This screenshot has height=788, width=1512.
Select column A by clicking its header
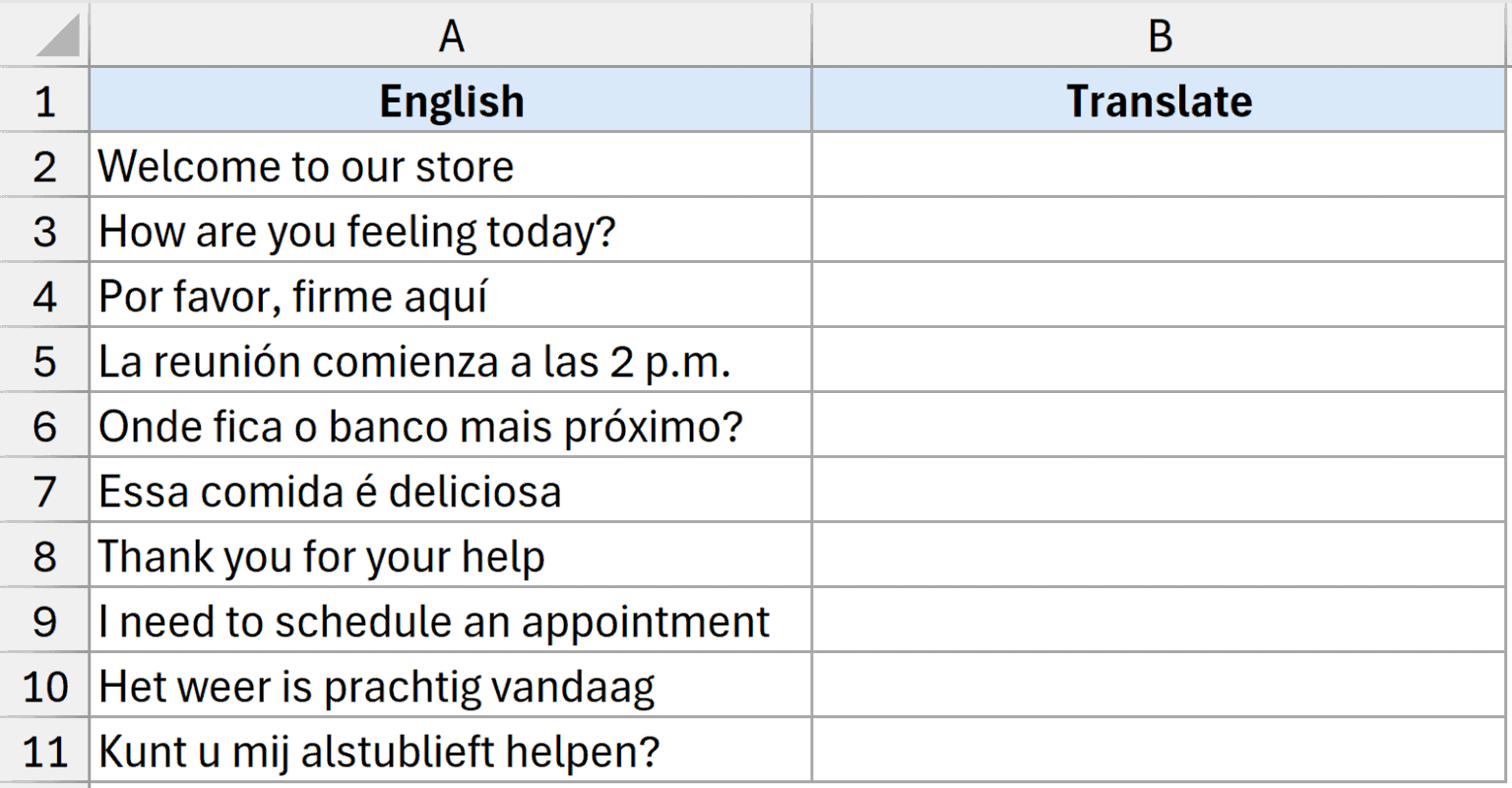[451, 35]
